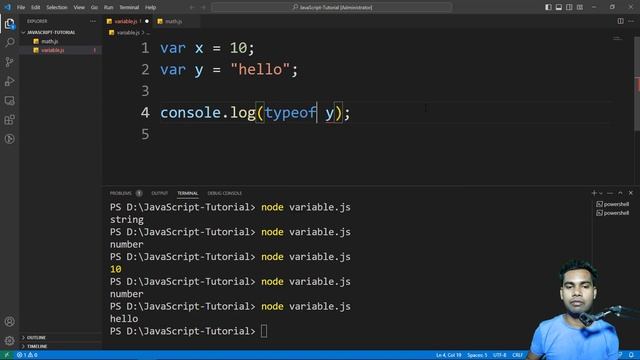
Task: Click notifications bell in status bar
Action: click(x=631, y=355)
